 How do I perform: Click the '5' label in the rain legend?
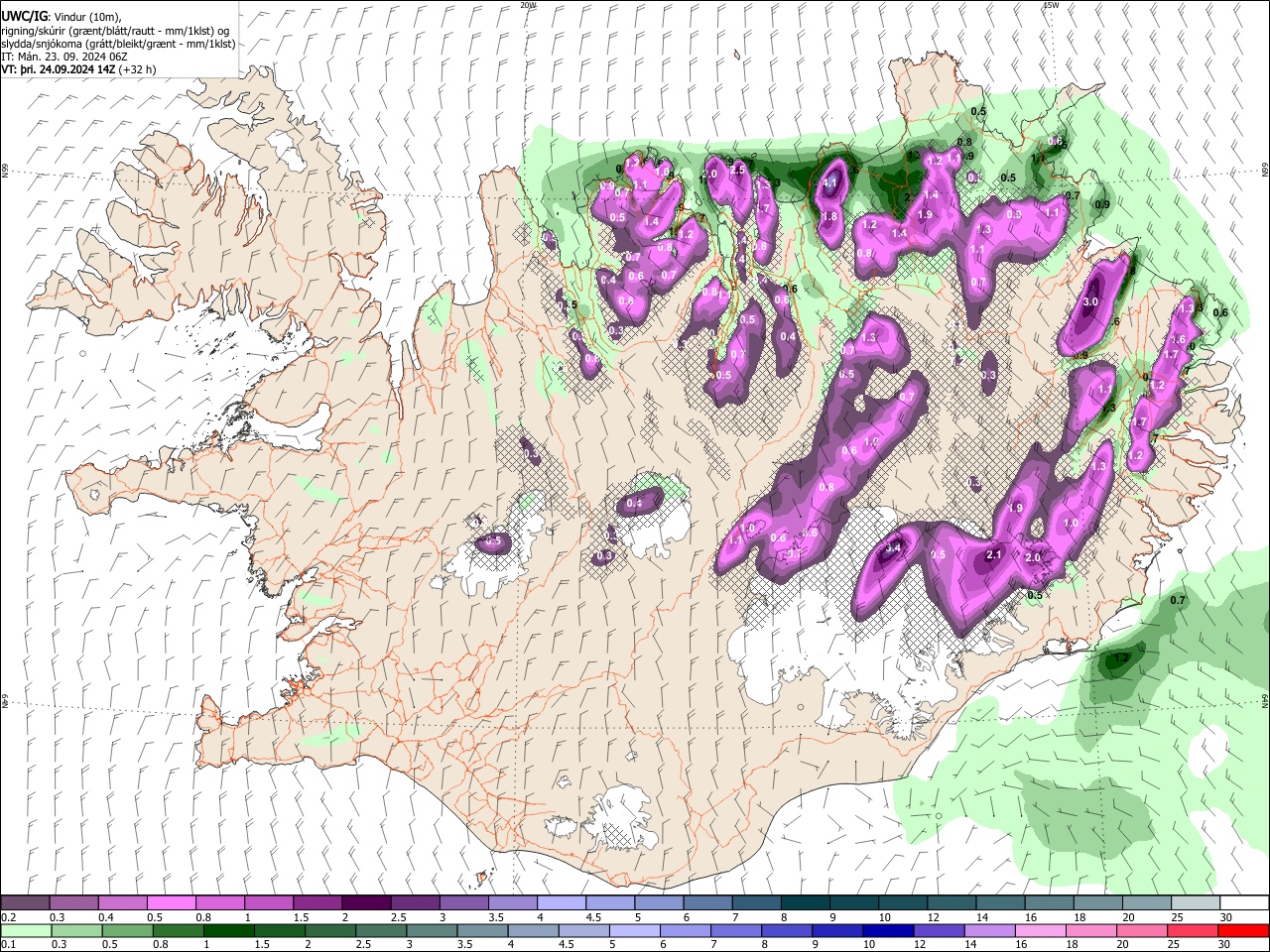[x=611, y=945]
